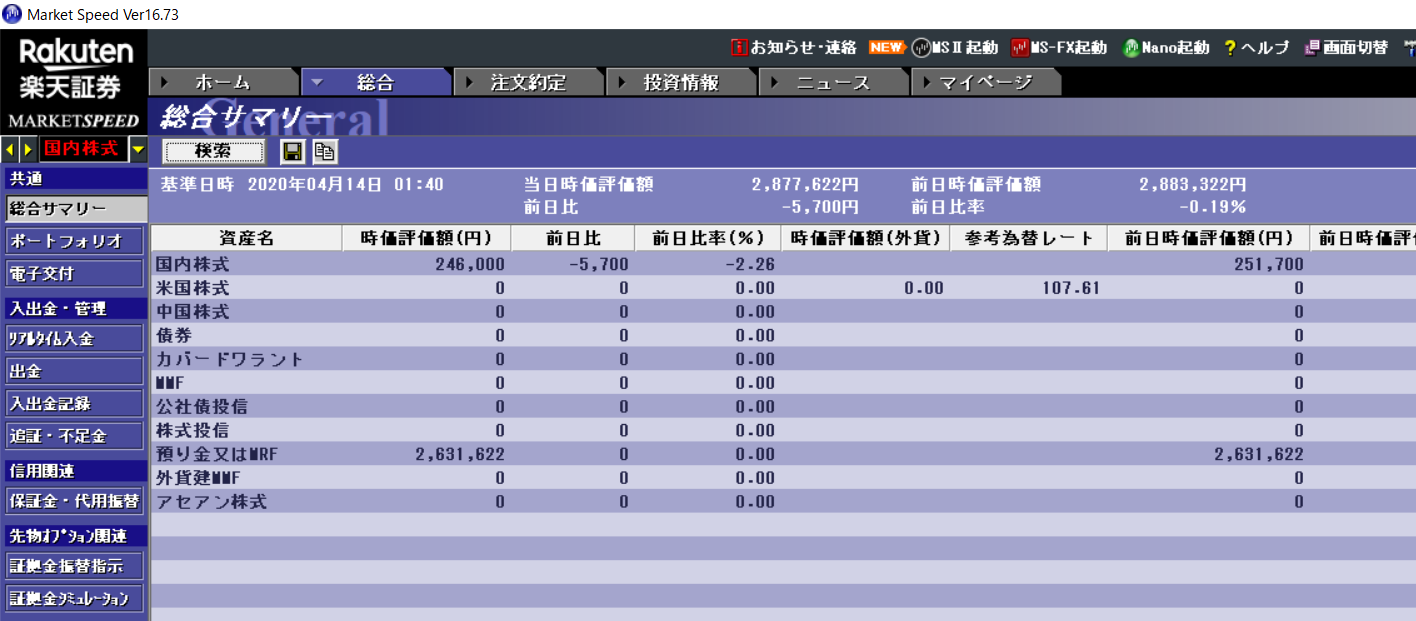Viewport: 1416px width, 621px height.
Task: Sort by 時価評価額(円) column header
Action: pyautogui.click(x=426, y=238)
